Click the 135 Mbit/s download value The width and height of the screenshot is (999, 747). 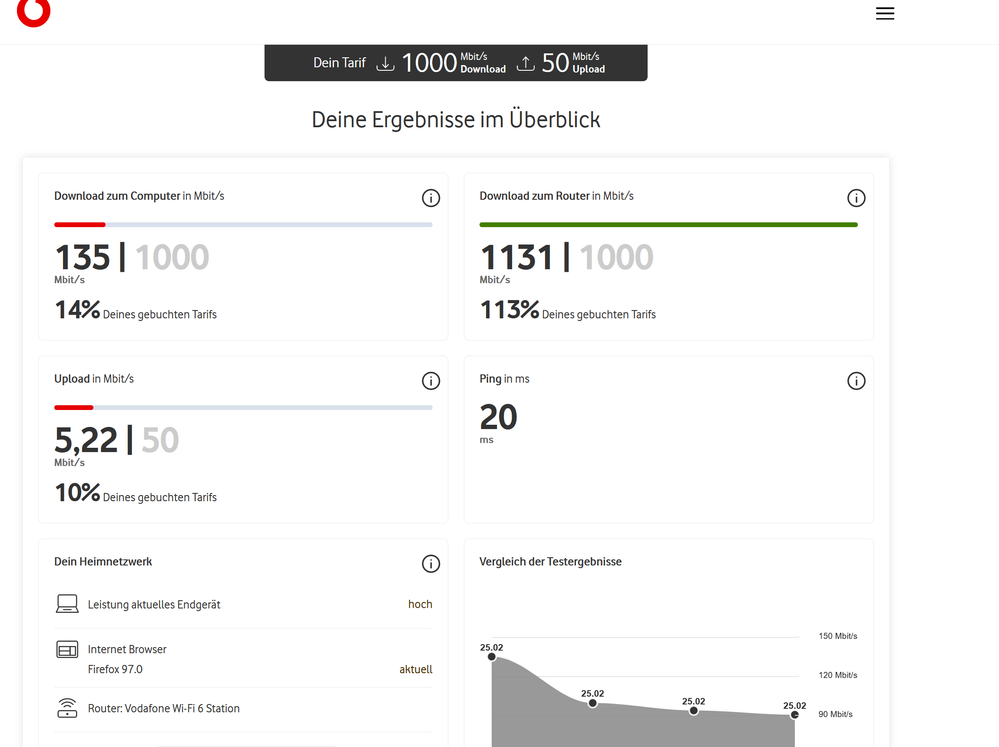tap(83, 257)
